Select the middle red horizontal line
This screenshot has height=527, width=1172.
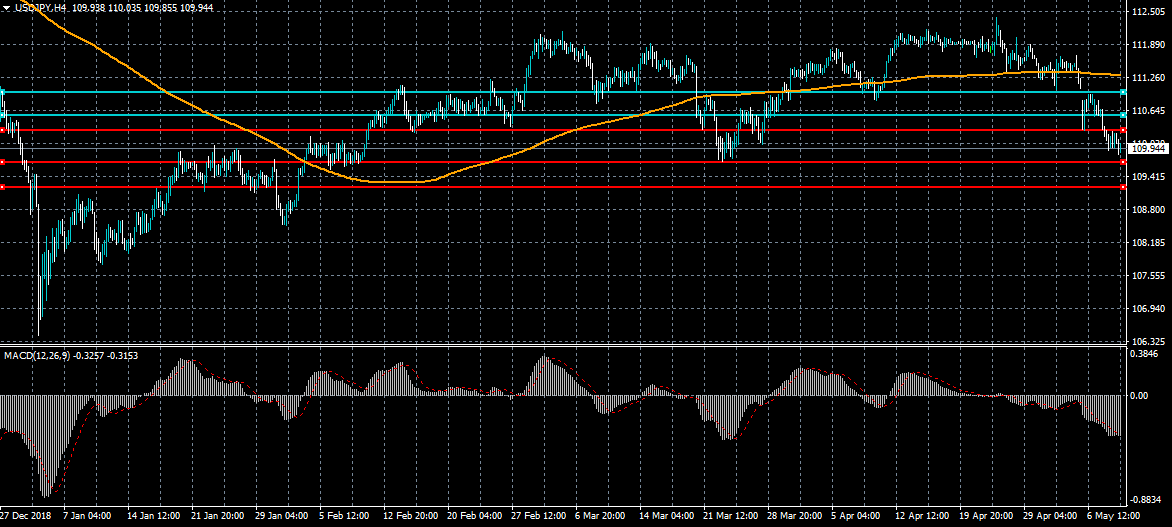[561, 162]
